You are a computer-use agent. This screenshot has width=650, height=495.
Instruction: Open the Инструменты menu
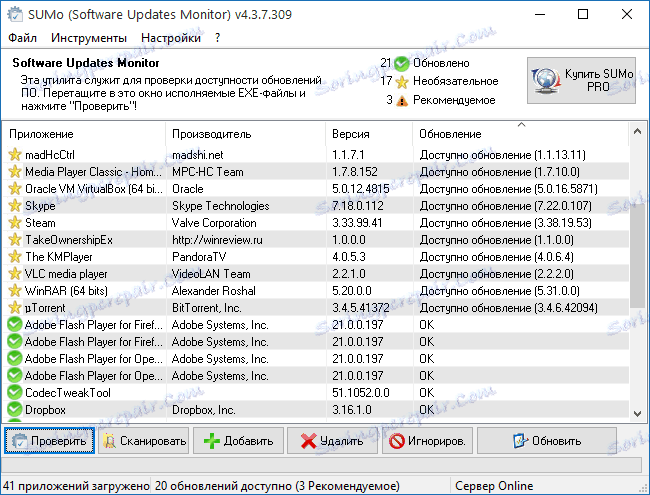[x=89, y=38]
